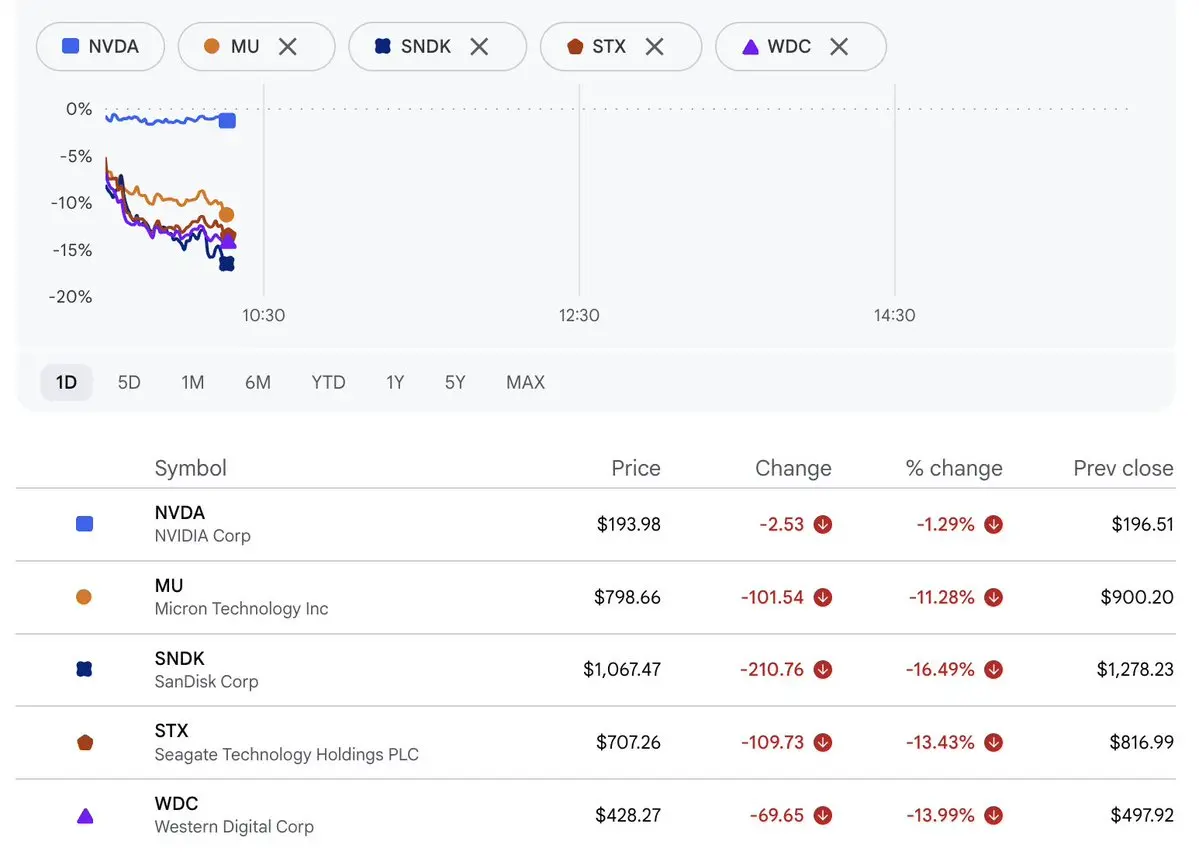This screenshot has width=1199, height=855.
Task: Click the Western Digital Corp row
Action: pos(596,815)
